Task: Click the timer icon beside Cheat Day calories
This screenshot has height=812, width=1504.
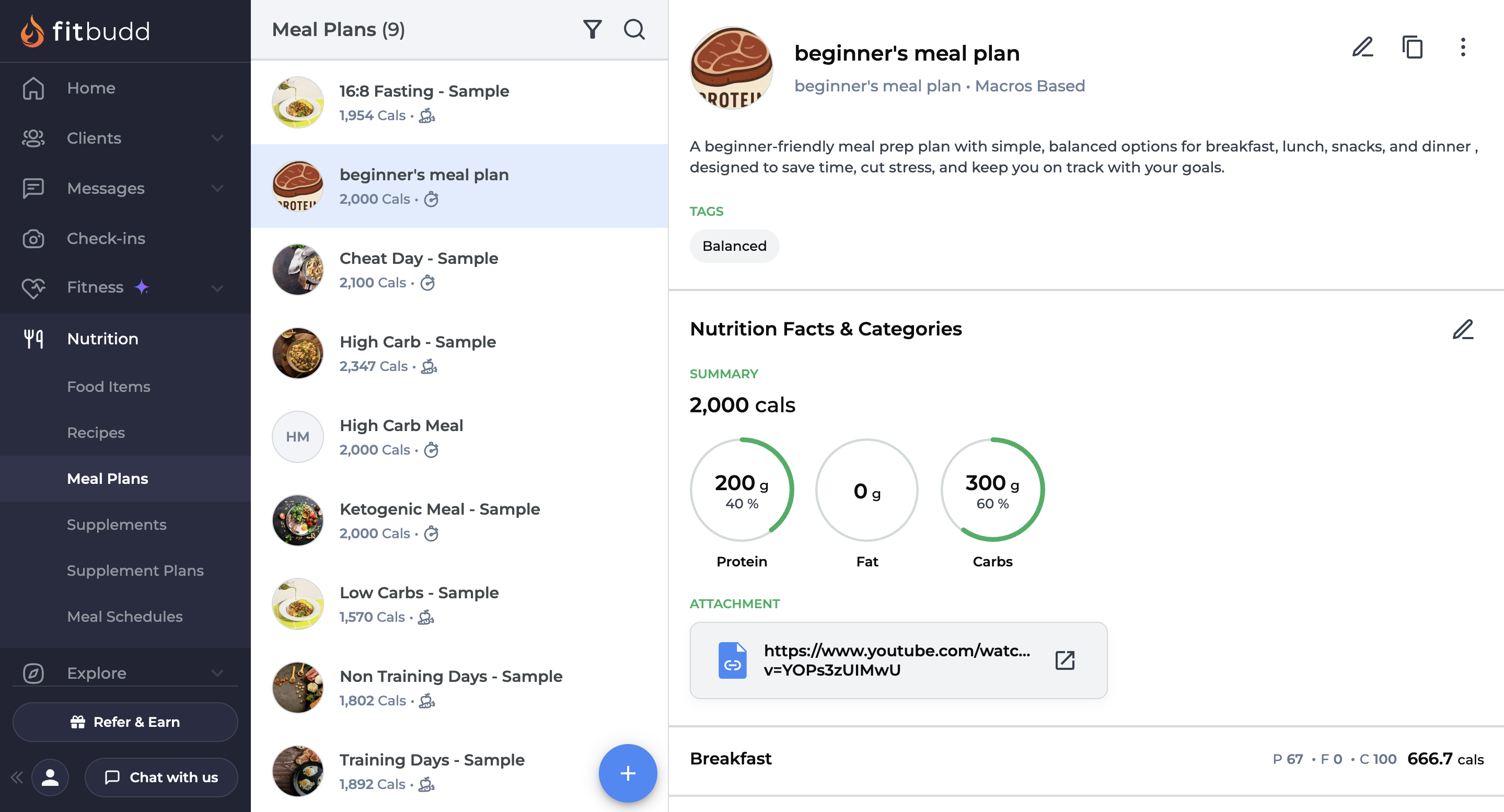Action: [428, 283]
